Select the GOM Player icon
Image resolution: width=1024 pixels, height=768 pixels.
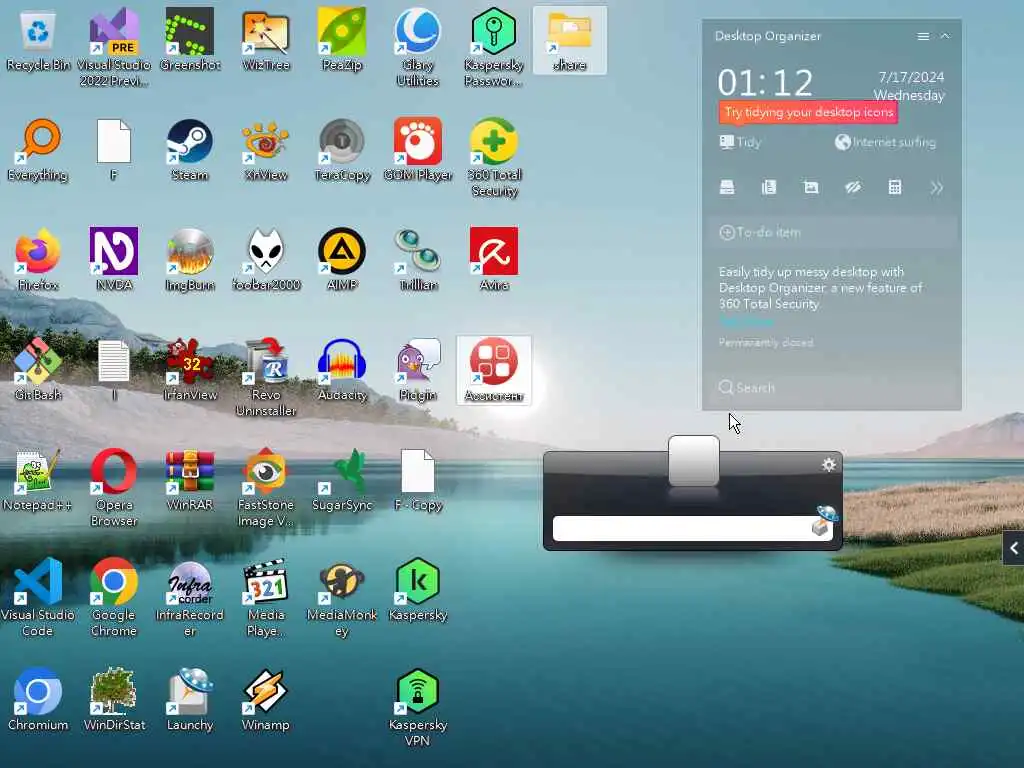(x=417, y=150)
